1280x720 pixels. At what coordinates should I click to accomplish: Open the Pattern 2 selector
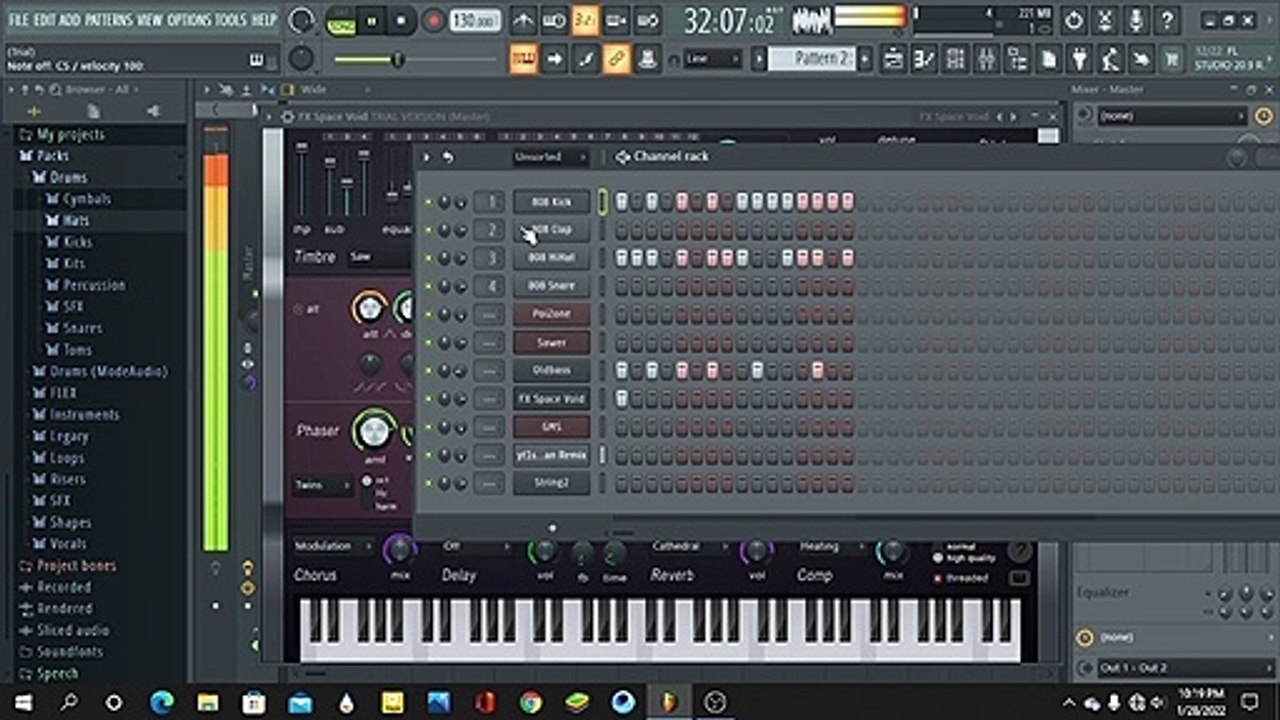tap(812, 59)
